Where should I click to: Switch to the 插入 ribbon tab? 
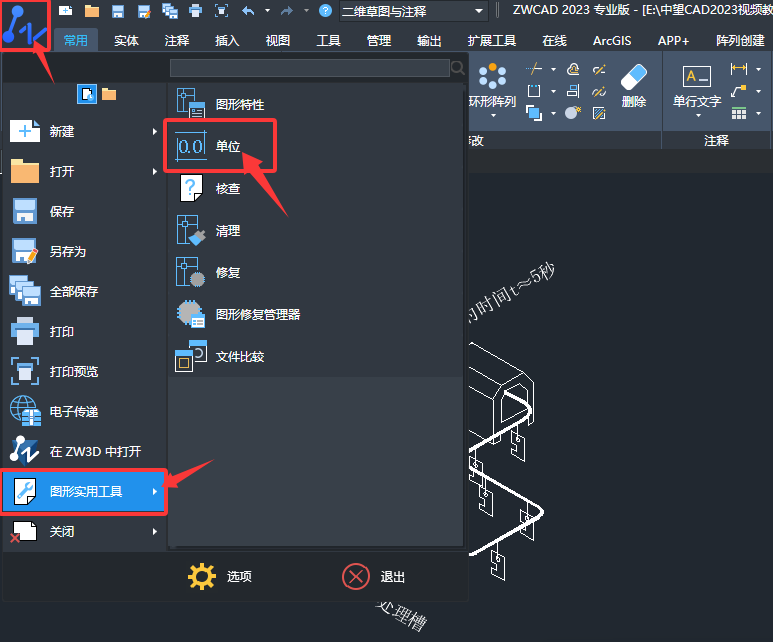point(227,40)
